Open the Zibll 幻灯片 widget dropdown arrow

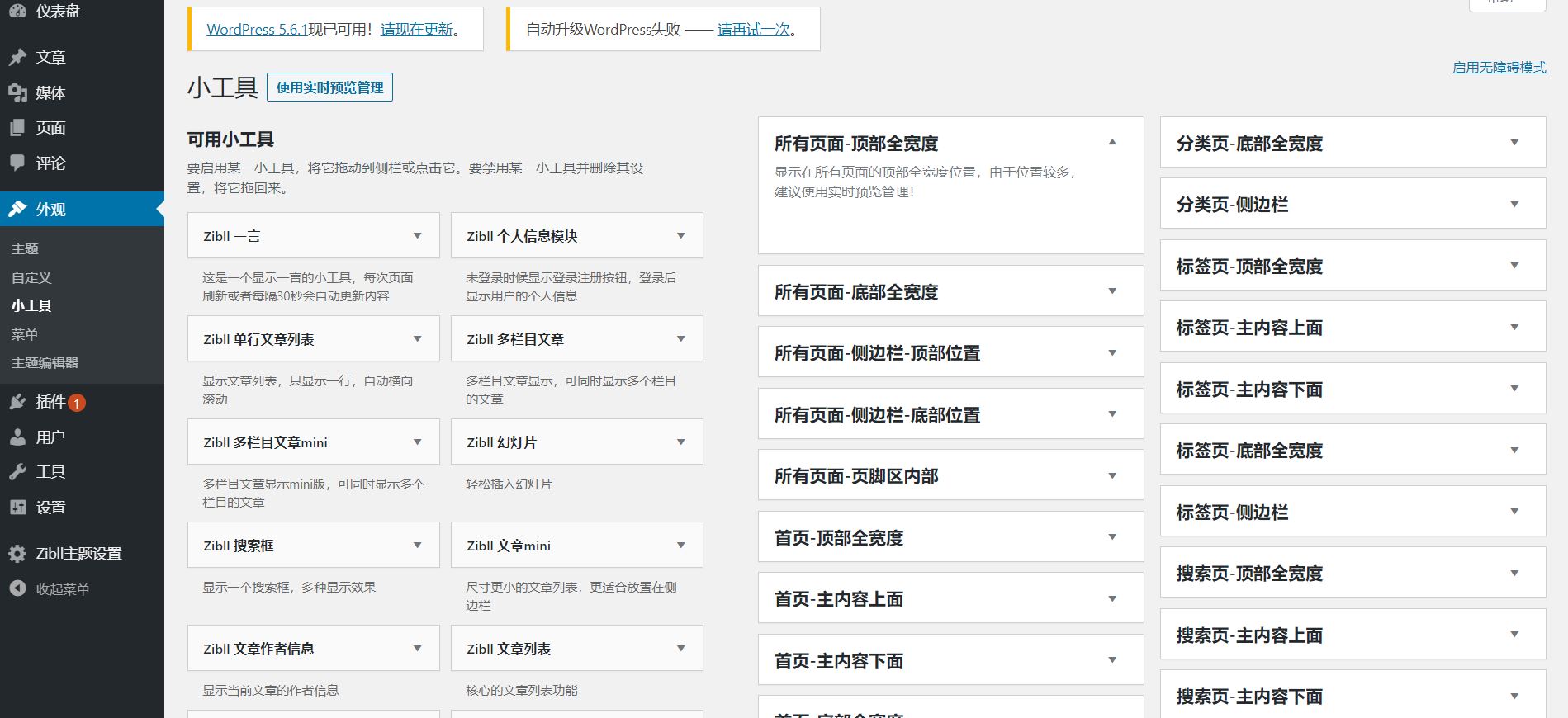[680, 442]
